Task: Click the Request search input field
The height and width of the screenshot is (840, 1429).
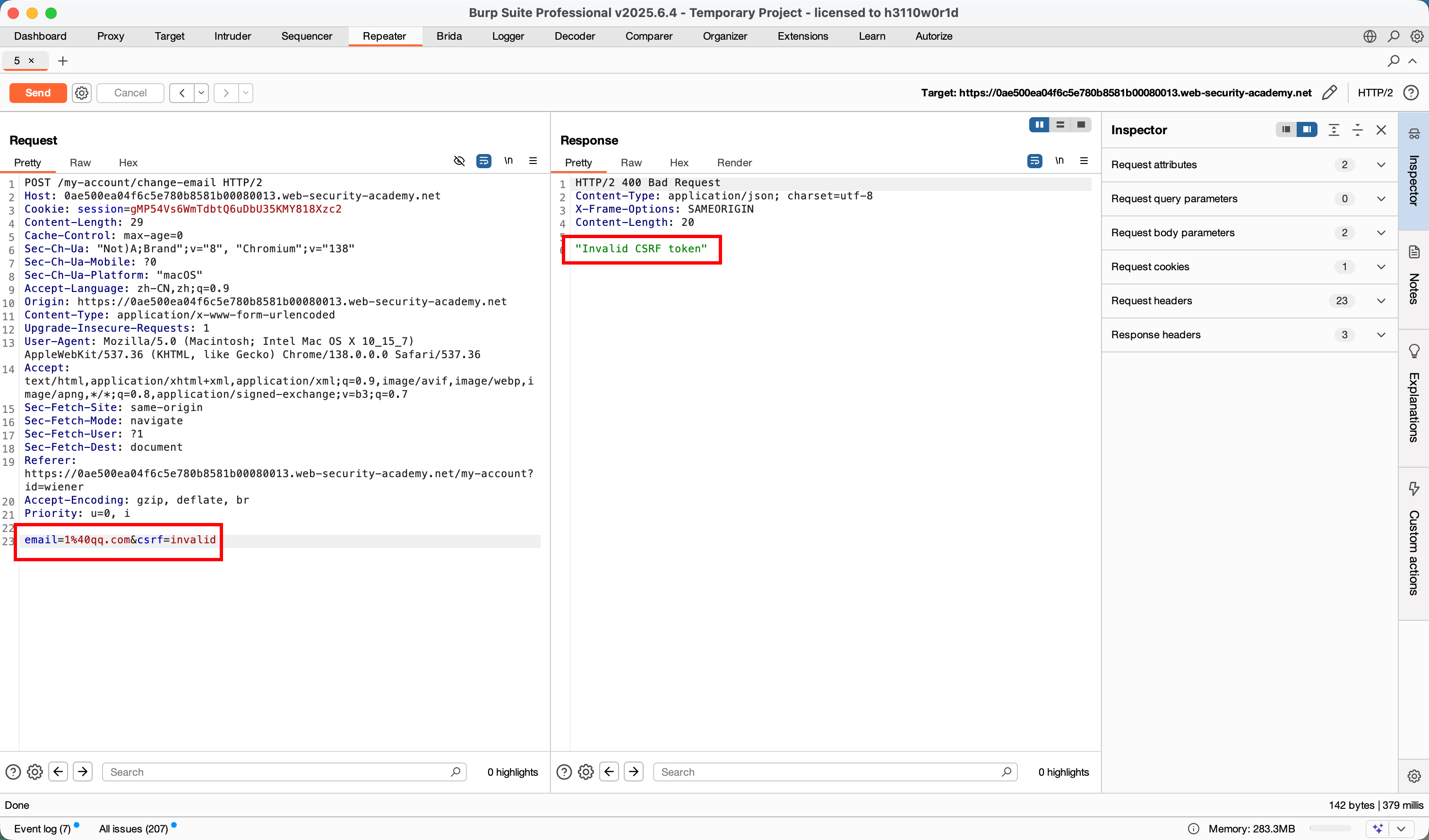Action: pos(278,771)
